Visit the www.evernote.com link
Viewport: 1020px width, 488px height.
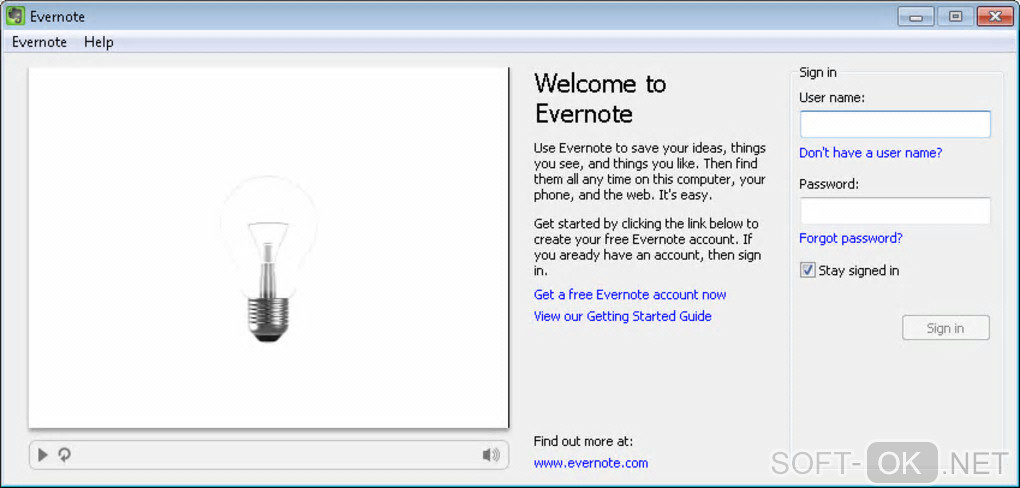(591, 463)
